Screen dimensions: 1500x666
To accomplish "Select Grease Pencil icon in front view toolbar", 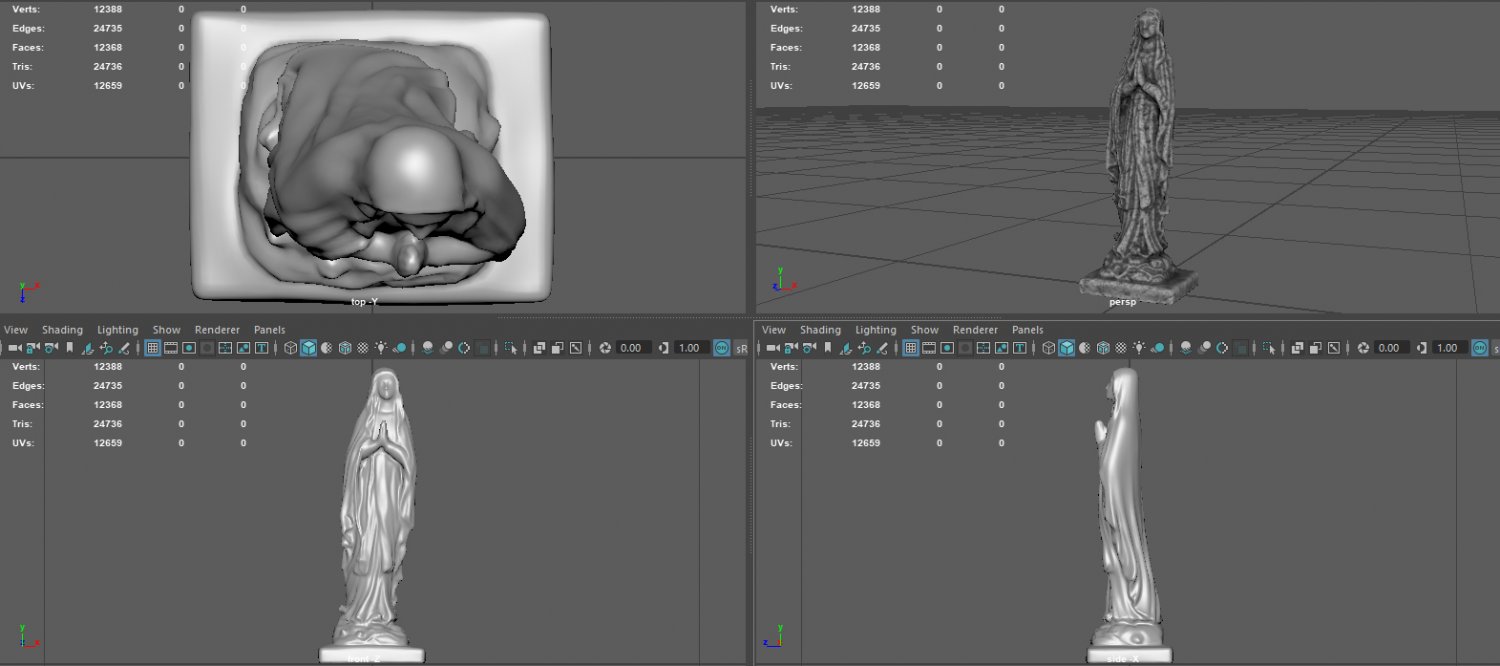I will [124, 348].
